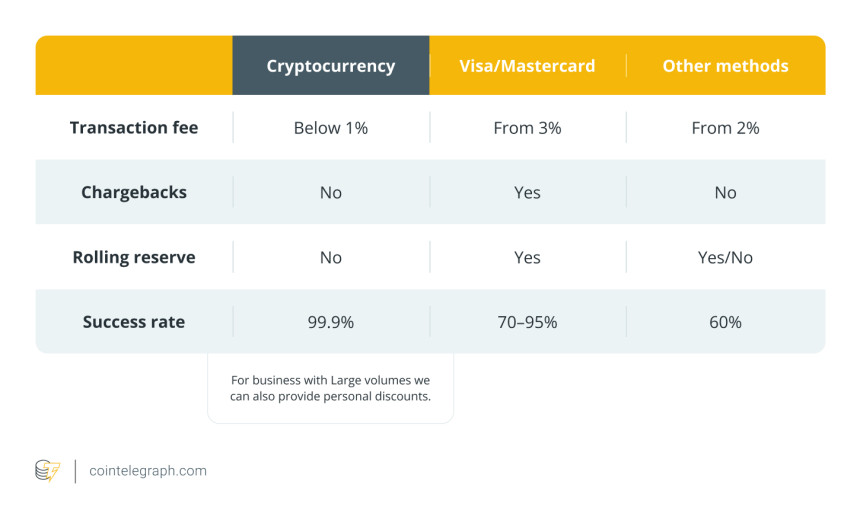
Task: Click the Chargebacks row label
Action: (134, 192)
